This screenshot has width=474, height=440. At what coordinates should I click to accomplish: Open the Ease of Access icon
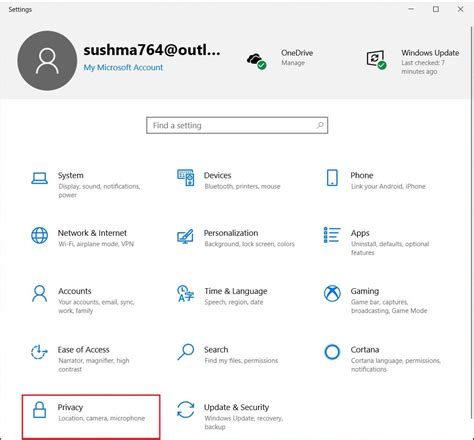[x=39, y=352]
